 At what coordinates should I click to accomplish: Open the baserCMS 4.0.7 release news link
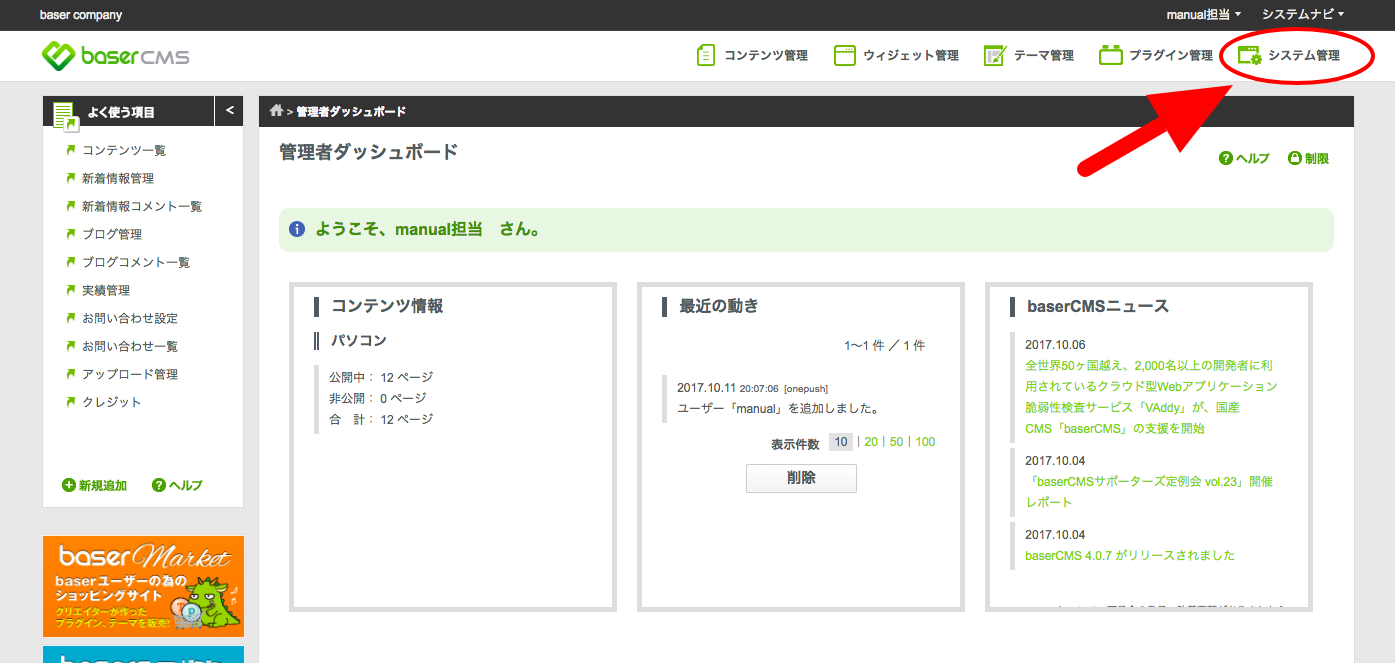tap(1129, 555)
